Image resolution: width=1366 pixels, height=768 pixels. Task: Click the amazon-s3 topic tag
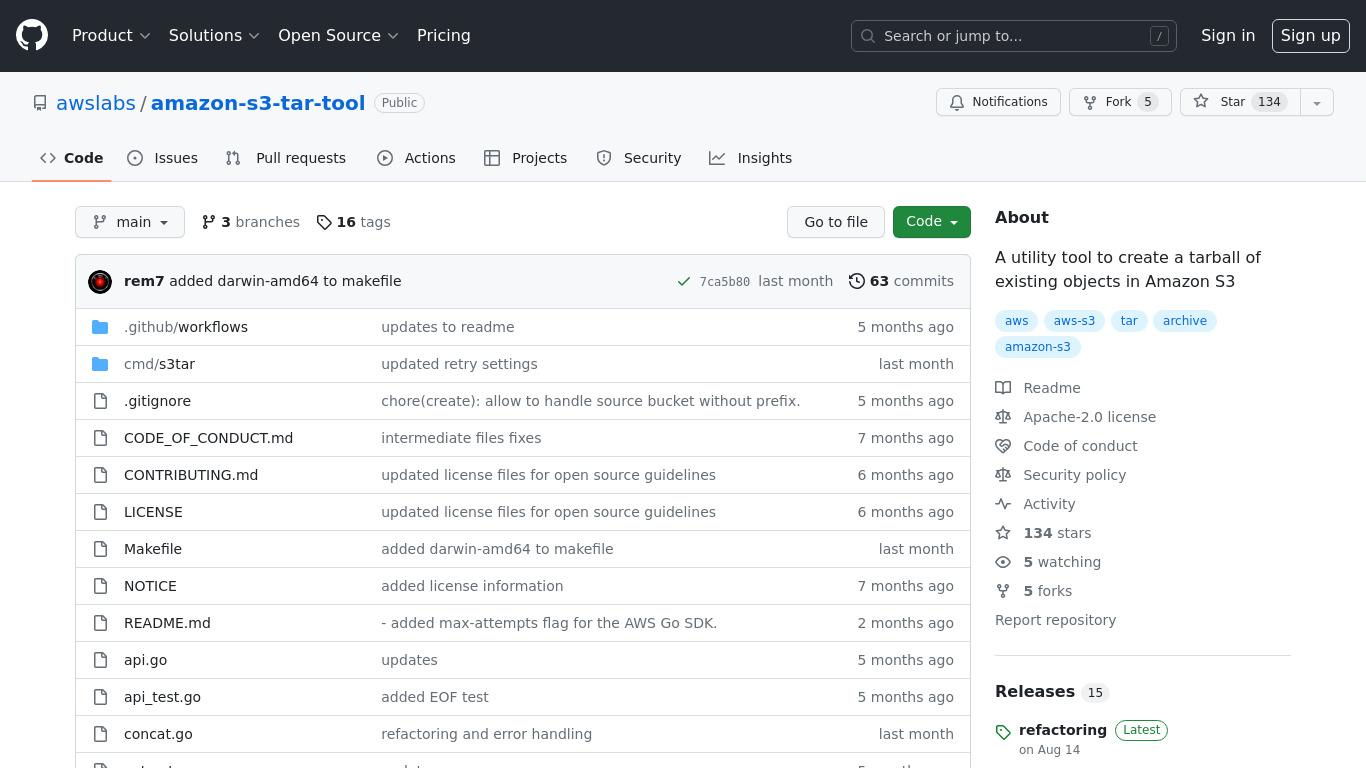coord(1038,347)
